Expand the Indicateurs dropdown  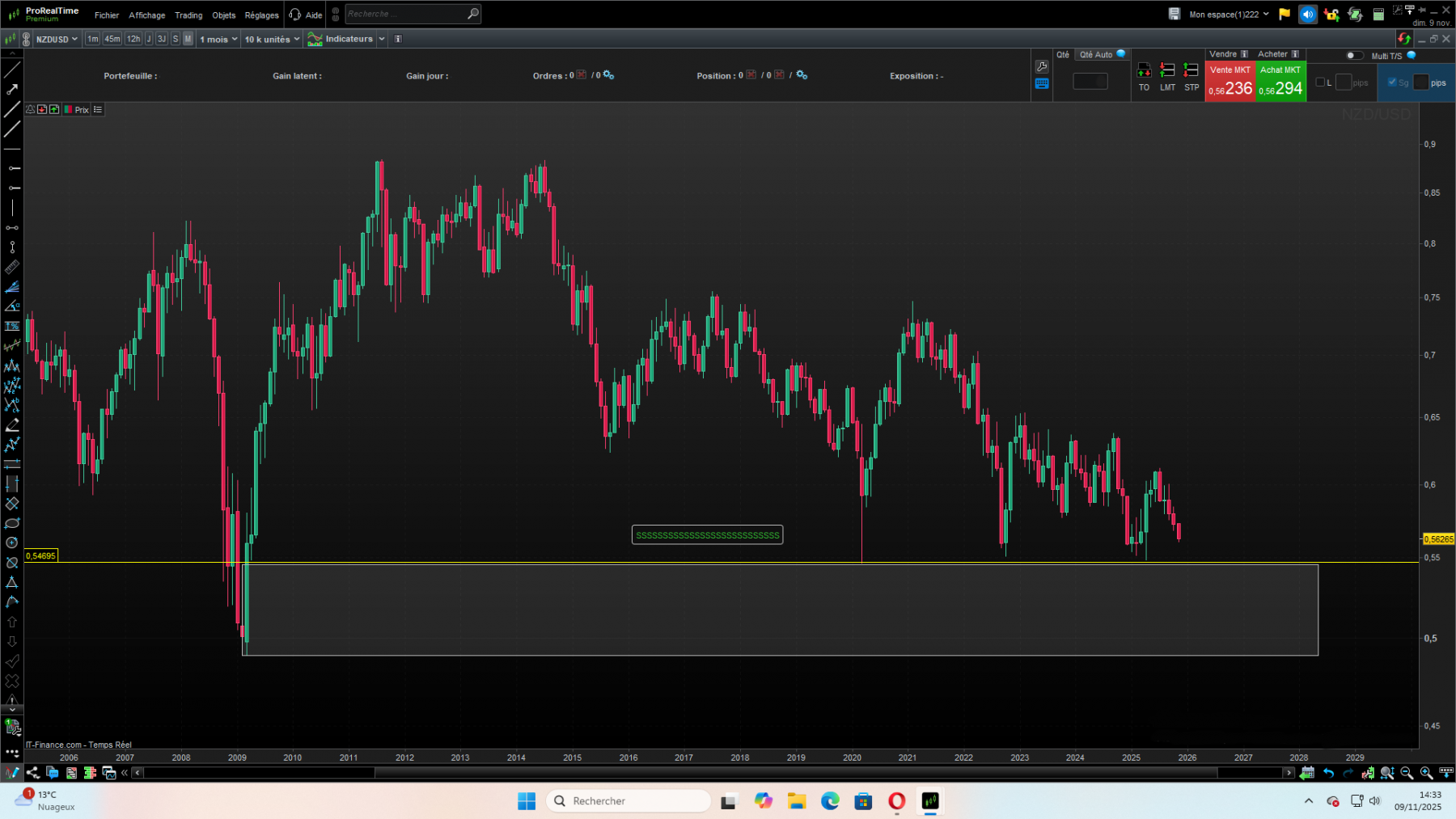(x=382, y=39)
